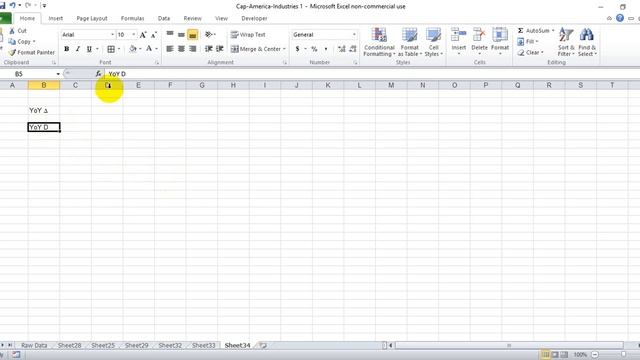
Task: Top align cell contents
Action: [x=170, y=35]
